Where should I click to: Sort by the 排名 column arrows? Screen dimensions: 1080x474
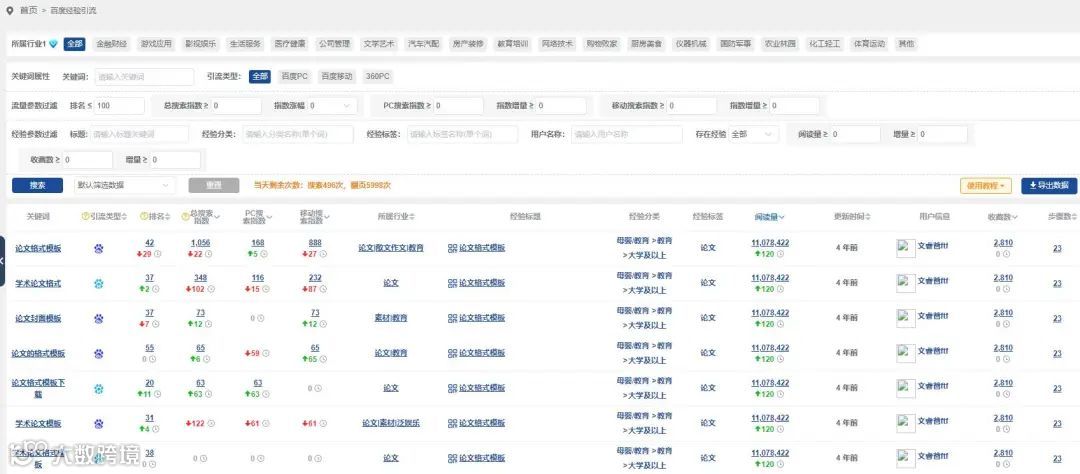168,216
